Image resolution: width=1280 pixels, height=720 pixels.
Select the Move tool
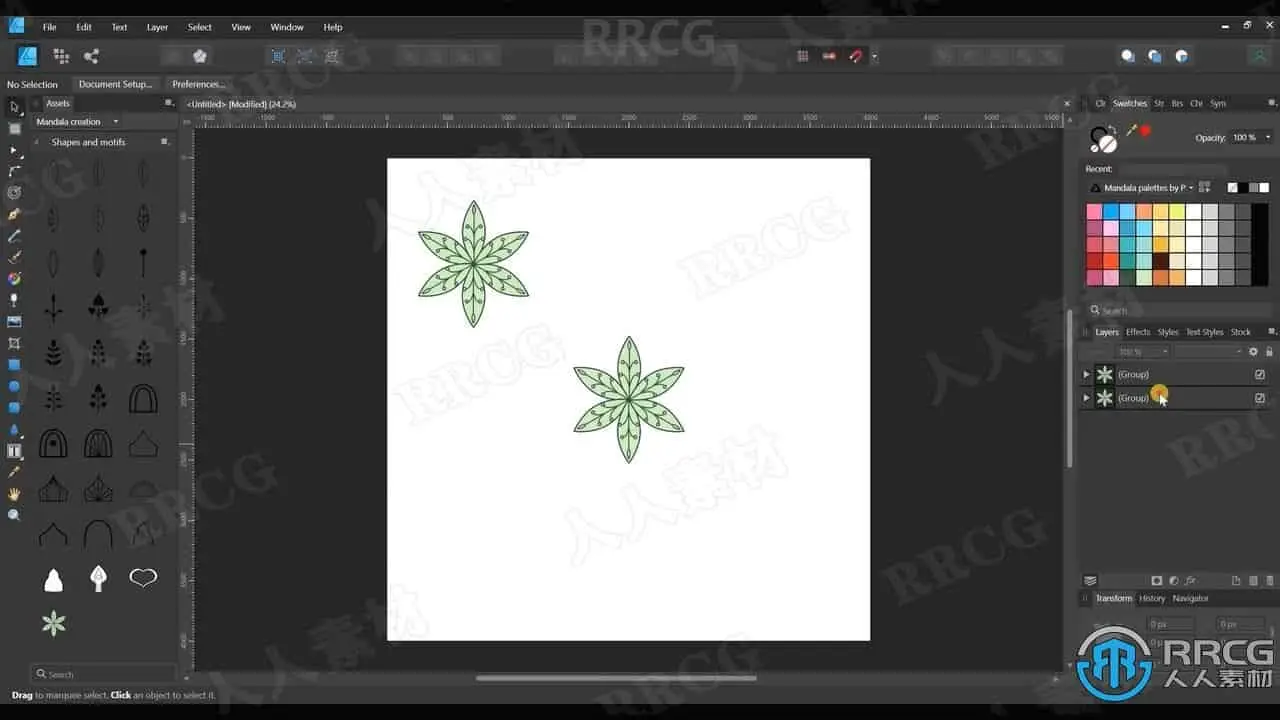point(14,106)
